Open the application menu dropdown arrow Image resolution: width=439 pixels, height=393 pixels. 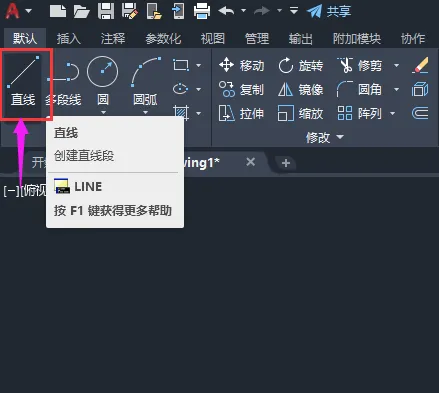point(29,11)
